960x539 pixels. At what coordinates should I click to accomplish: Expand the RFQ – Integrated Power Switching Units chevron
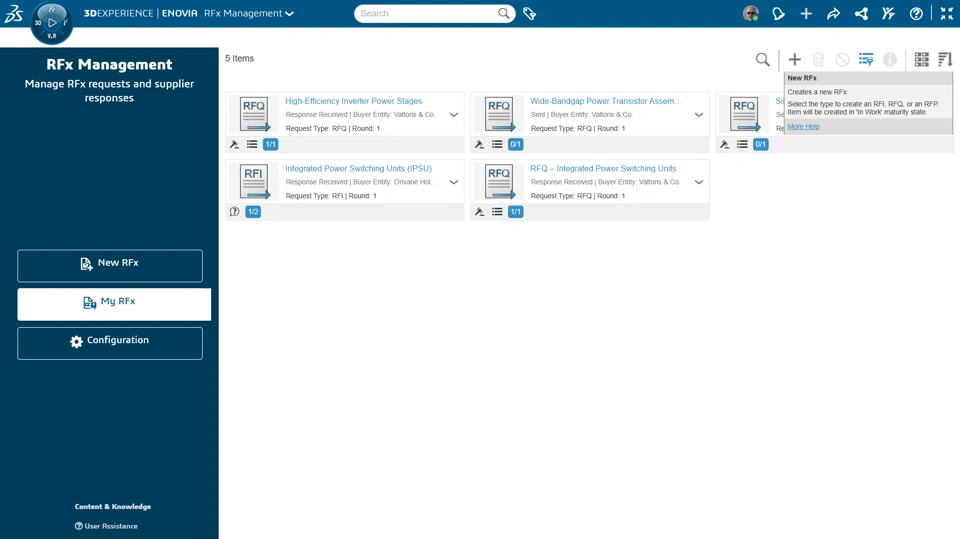tap(699, 183)
